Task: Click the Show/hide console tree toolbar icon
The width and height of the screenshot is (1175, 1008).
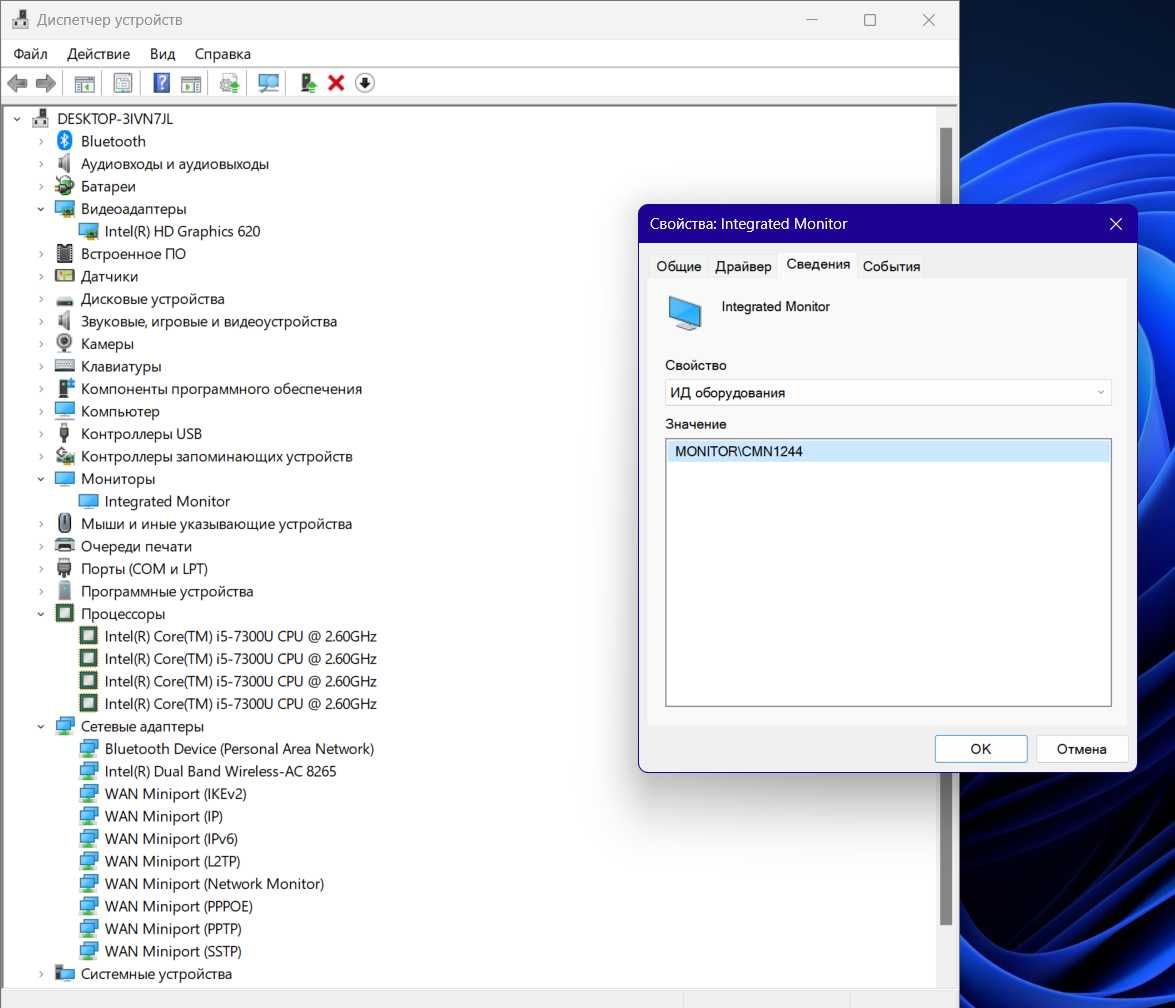Action: 85,83
